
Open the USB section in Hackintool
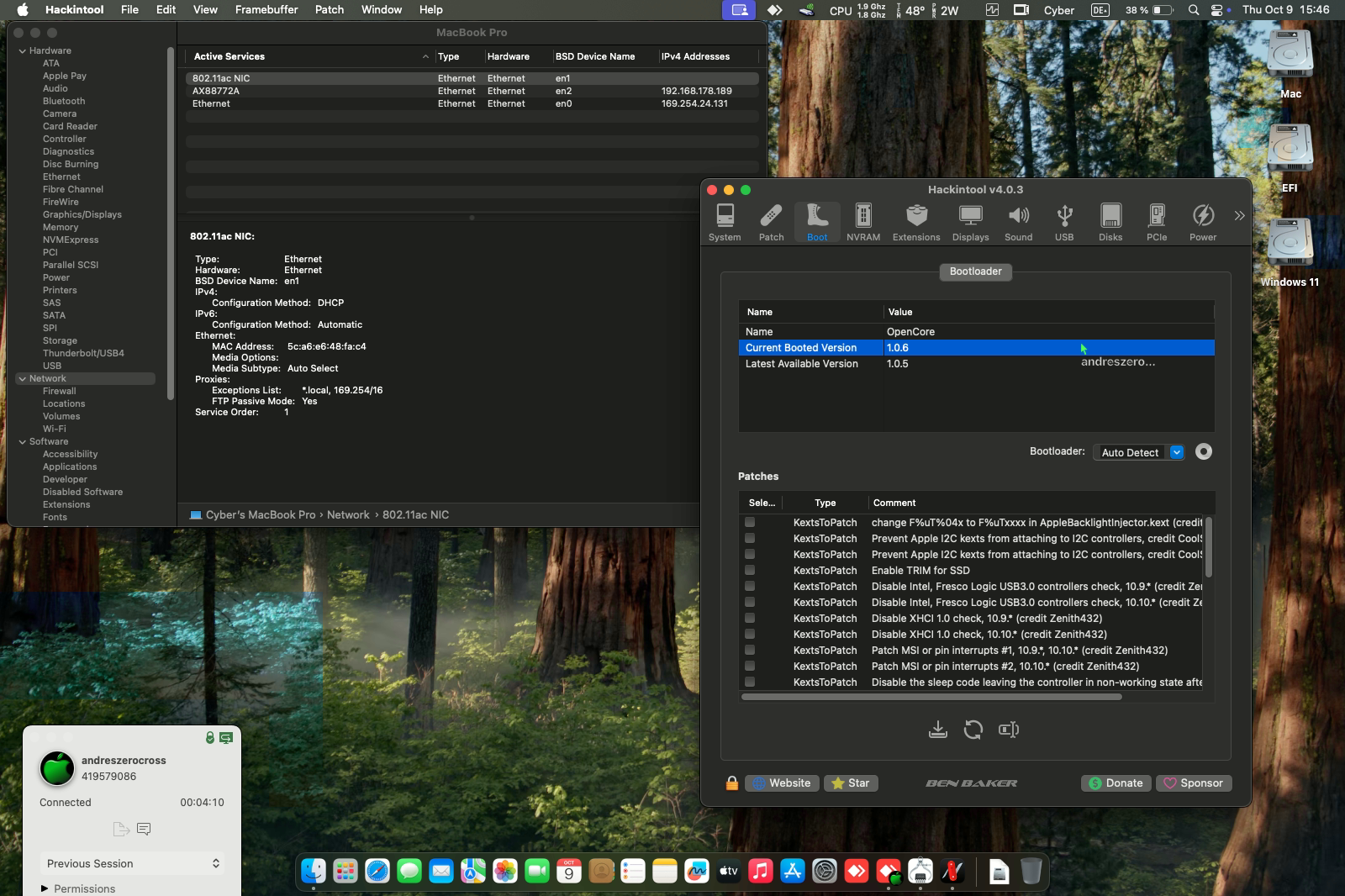pyautogui.click(x=1064, y=223)
